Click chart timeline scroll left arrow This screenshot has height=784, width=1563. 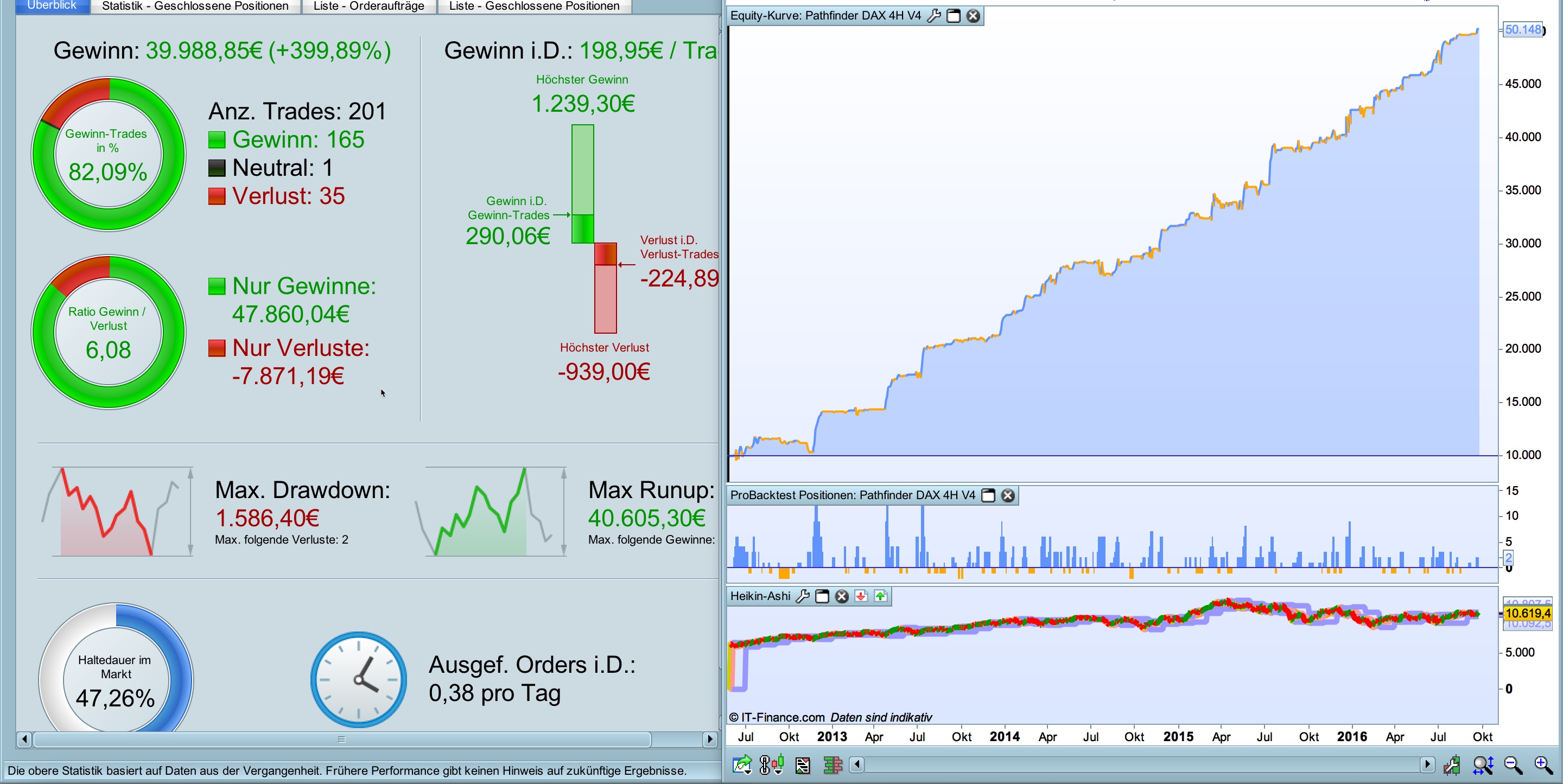click(857, 764)
